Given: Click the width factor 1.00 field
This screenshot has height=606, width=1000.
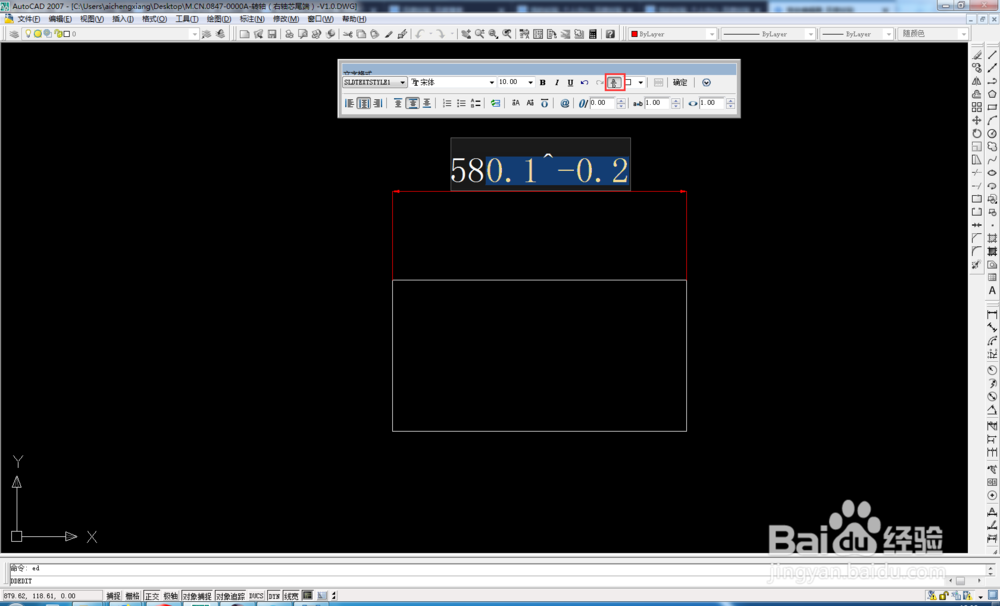Looking at the screenshot, I should click(x=712, y=103).
